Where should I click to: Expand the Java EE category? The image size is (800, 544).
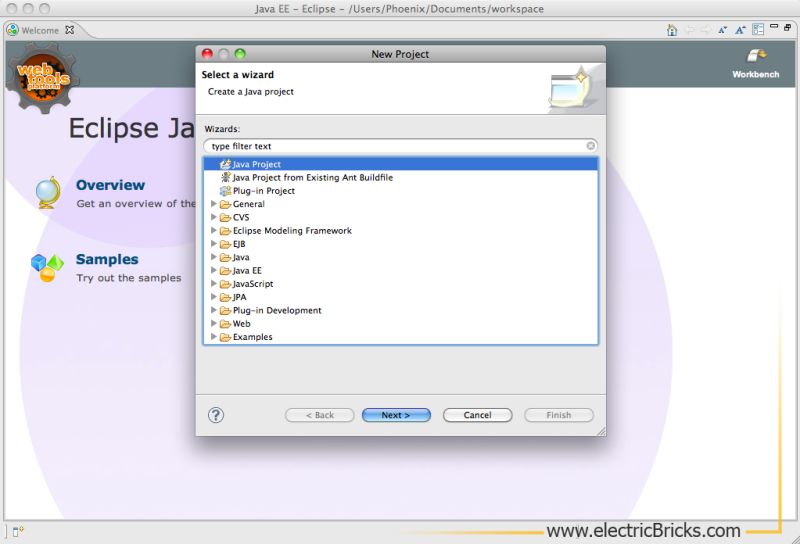tap(214, 270)
